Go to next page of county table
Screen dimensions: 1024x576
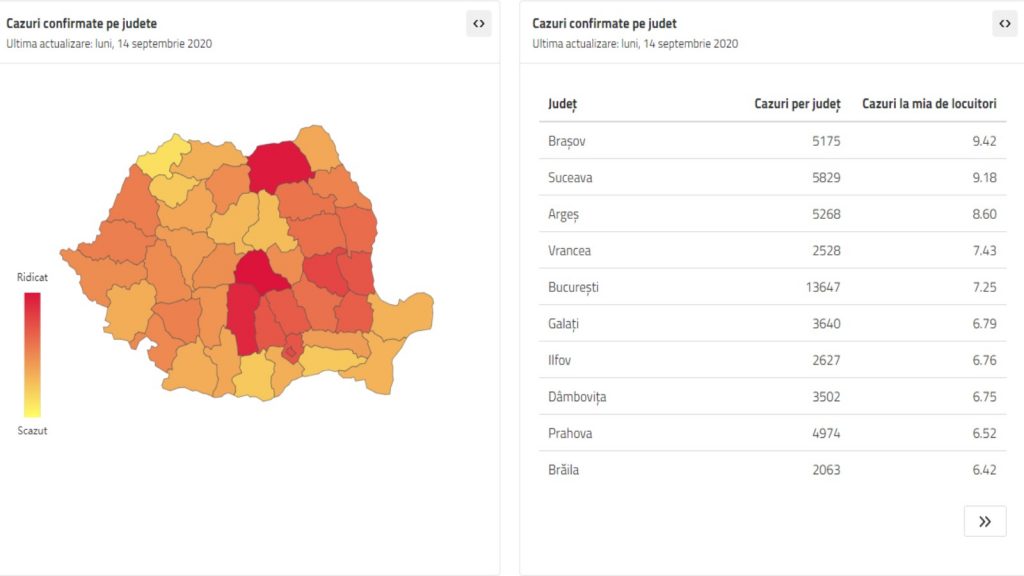click(x=985, y=521)
